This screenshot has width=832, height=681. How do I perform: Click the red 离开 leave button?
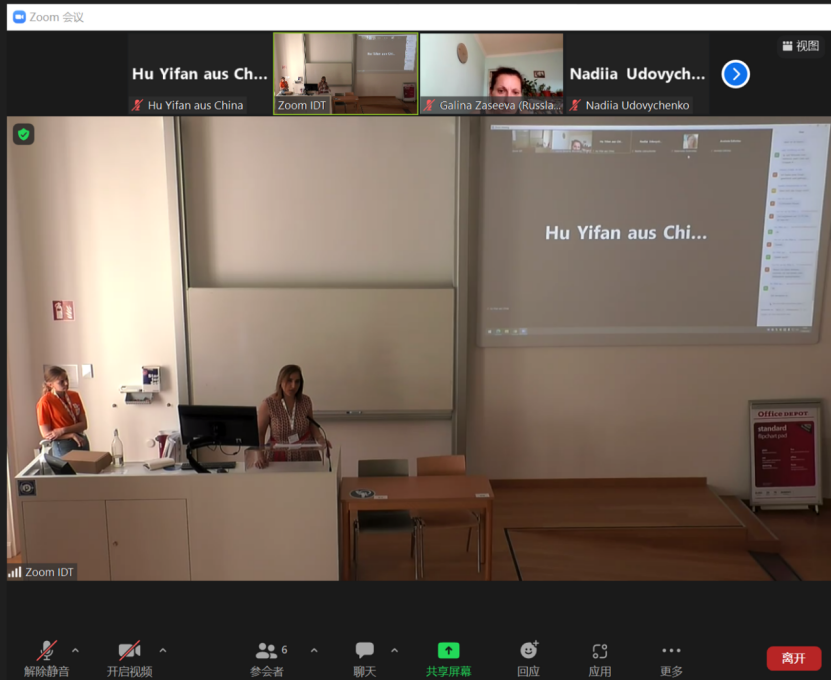pyautogui.click(x=794, y=658)
